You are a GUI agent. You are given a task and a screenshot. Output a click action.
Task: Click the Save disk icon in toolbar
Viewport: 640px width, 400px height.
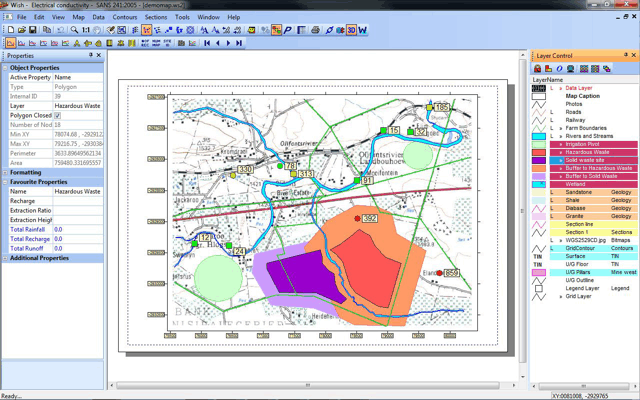[31, 31]
